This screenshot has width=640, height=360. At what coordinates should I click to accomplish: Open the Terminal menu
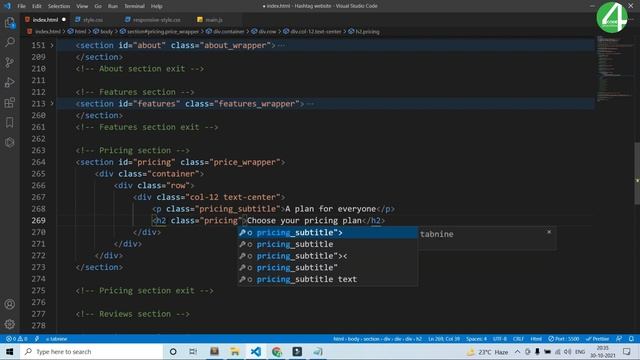(134, 6)
